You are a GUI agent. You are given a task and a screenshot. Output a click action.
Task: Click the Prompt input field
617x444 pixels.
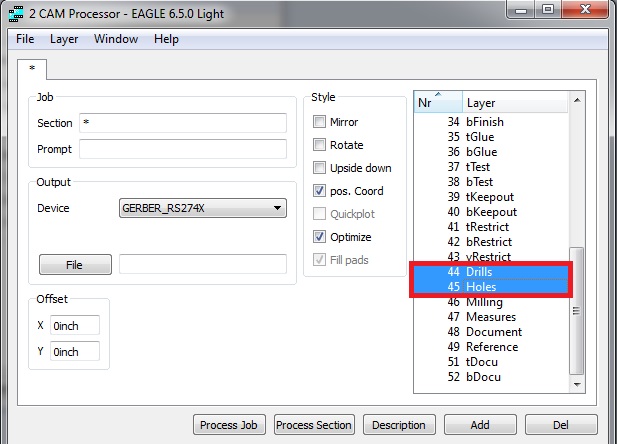click(x=182, y=149)
